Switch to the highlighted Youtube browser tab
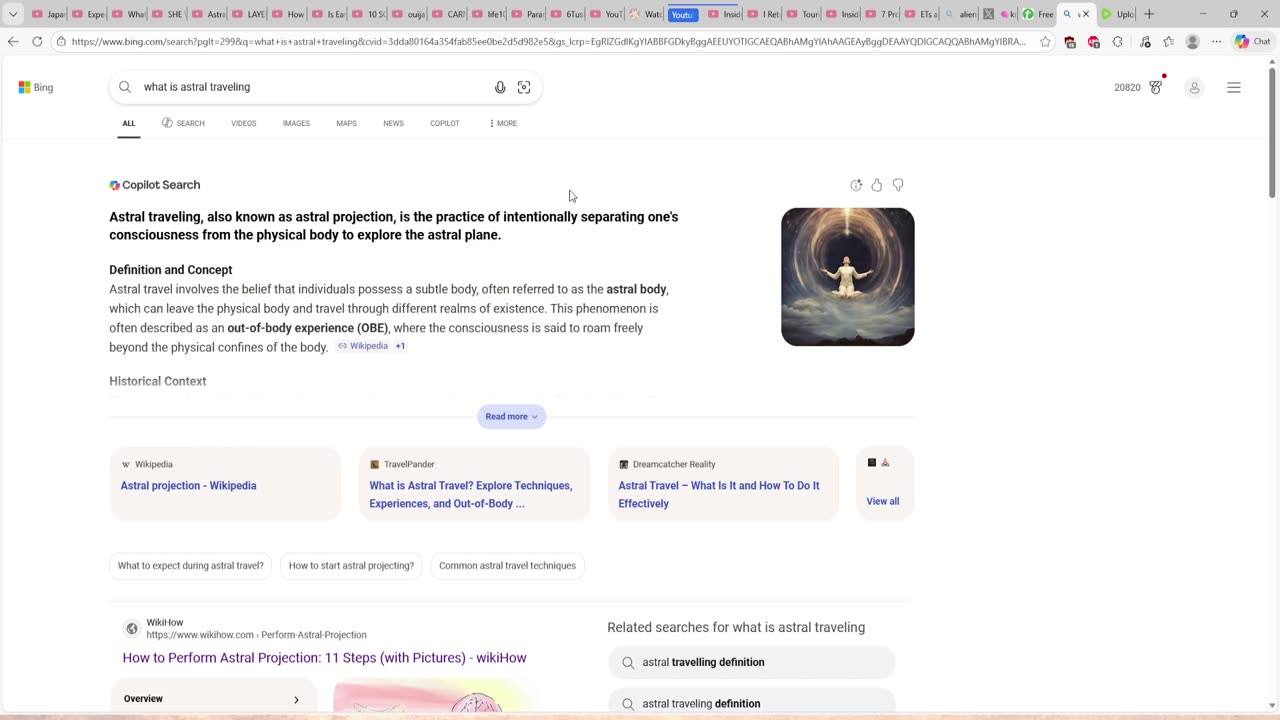The image size is (1280, 720). coord(683,14)
